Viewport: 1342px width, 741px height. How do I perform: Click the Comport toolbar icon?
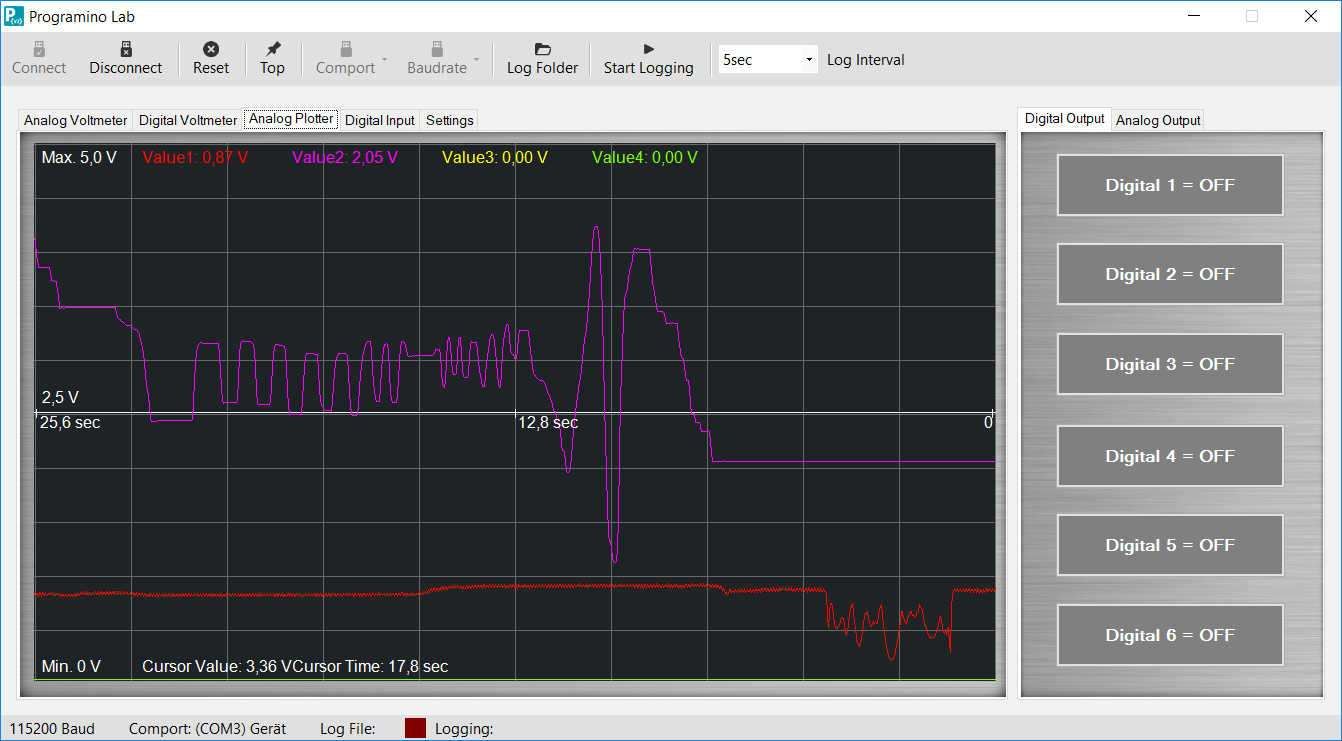click(345, 57)
